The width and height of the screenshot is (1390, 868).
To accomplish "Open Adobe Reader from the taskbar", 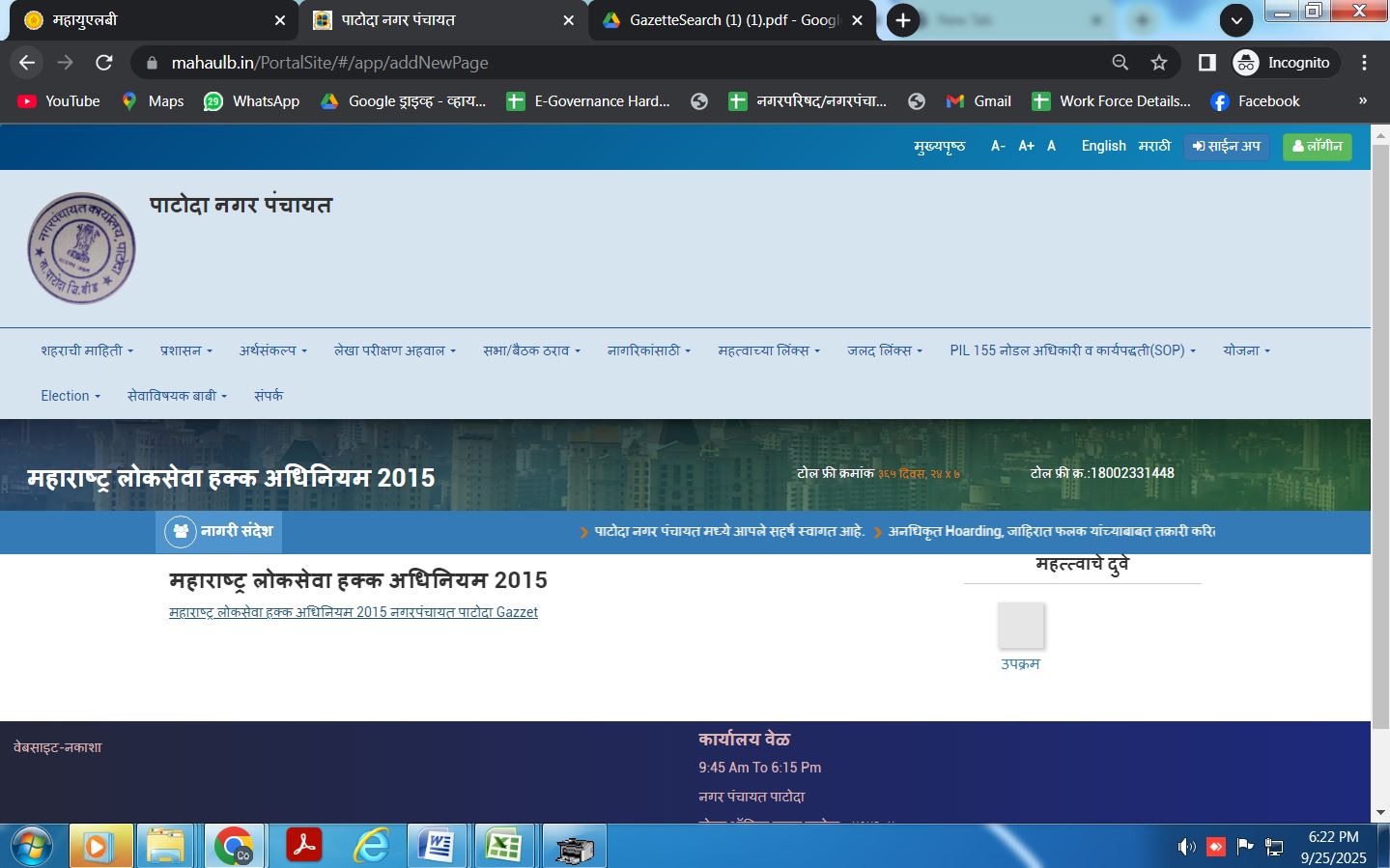I will [304, 847].
